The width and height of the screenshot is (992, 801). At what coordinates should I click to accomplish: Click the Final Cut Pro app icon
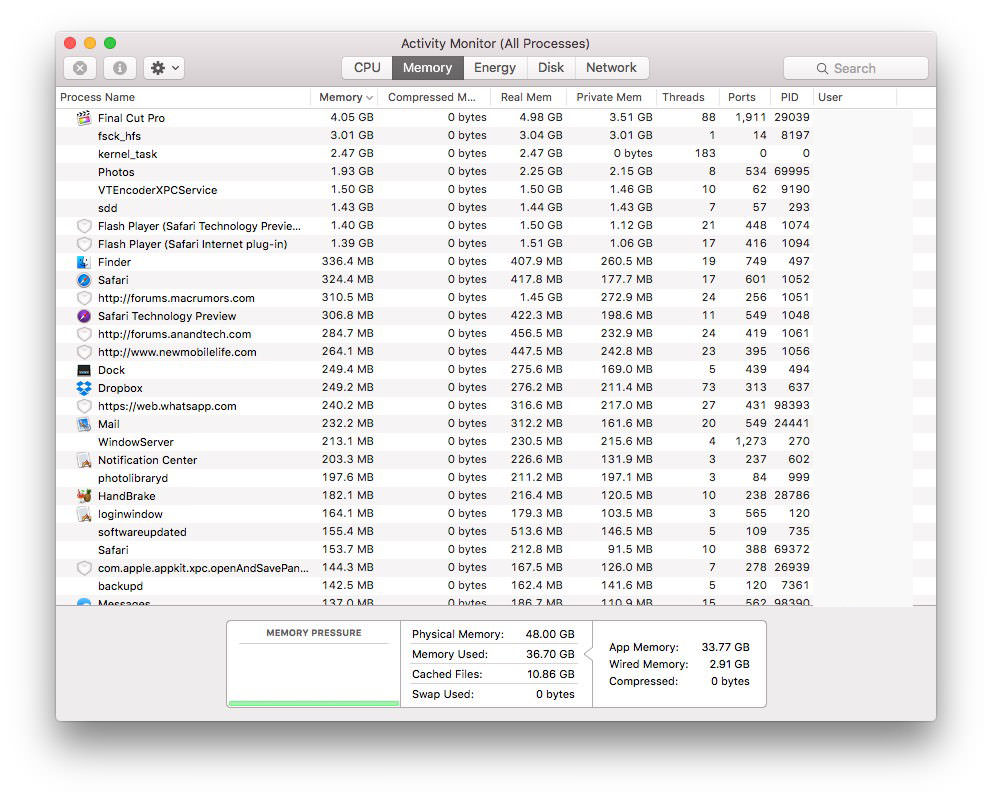coord(84,118)
